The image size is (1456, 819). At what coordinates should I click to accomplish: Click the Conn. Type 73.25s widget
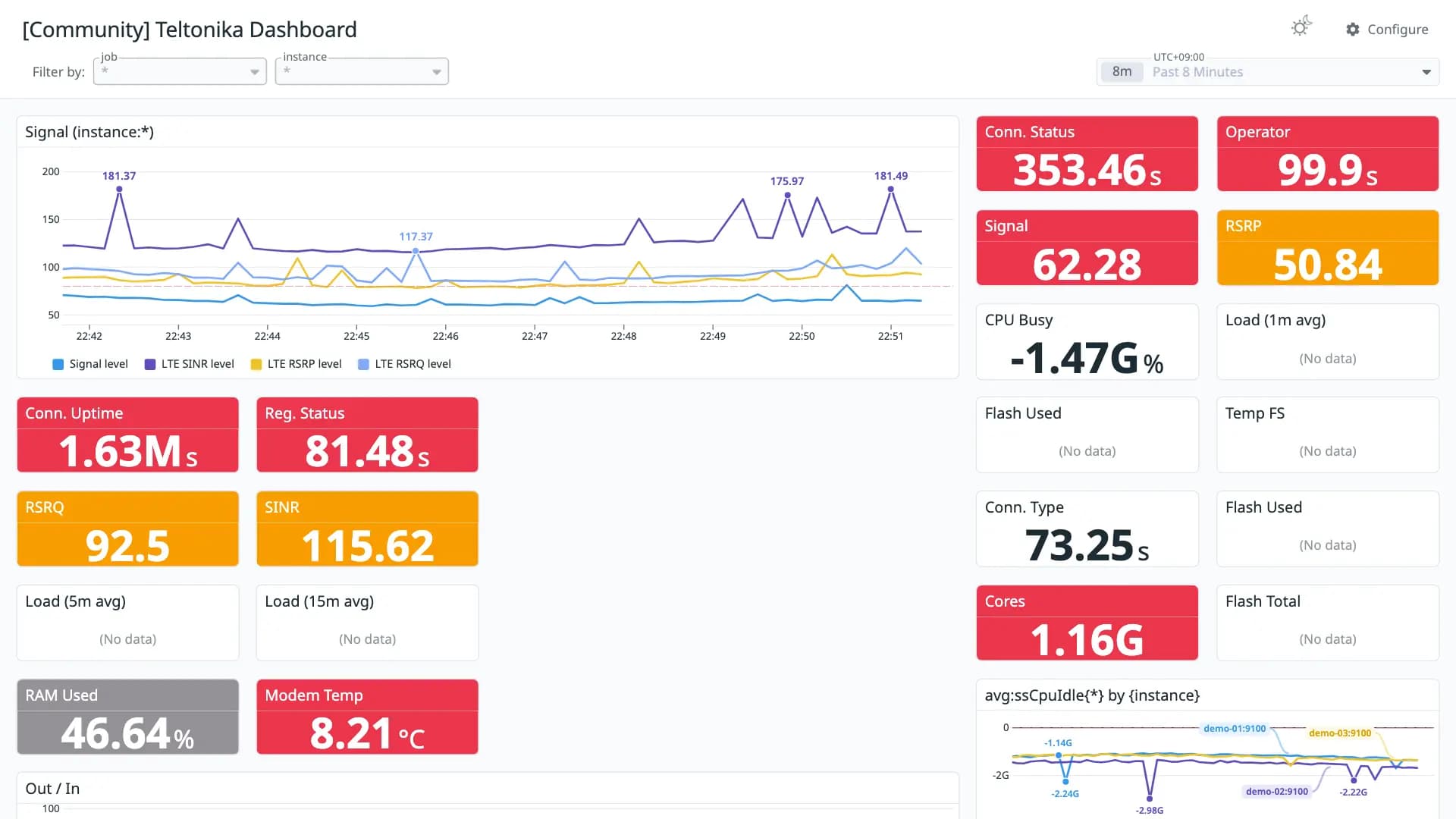(x=1087, y=529)
